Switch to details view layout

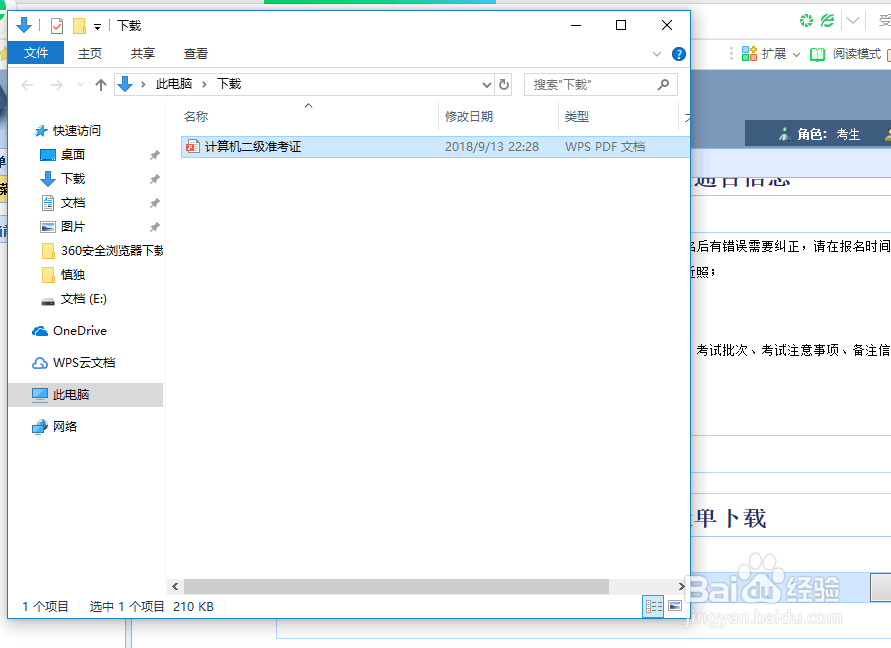click(653, 607)
